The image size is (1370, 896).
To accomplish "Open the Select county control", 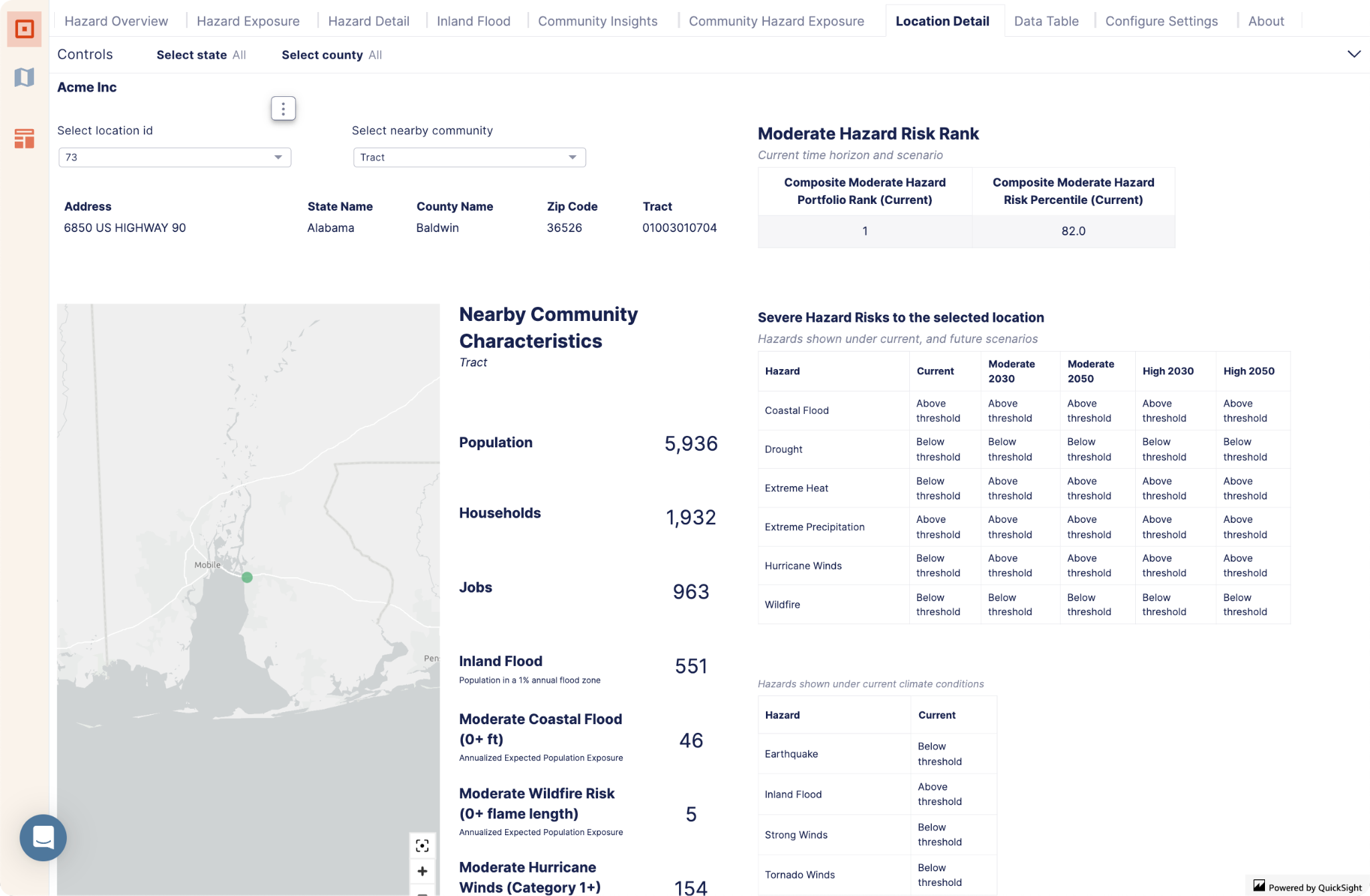I will click(331, 55).
